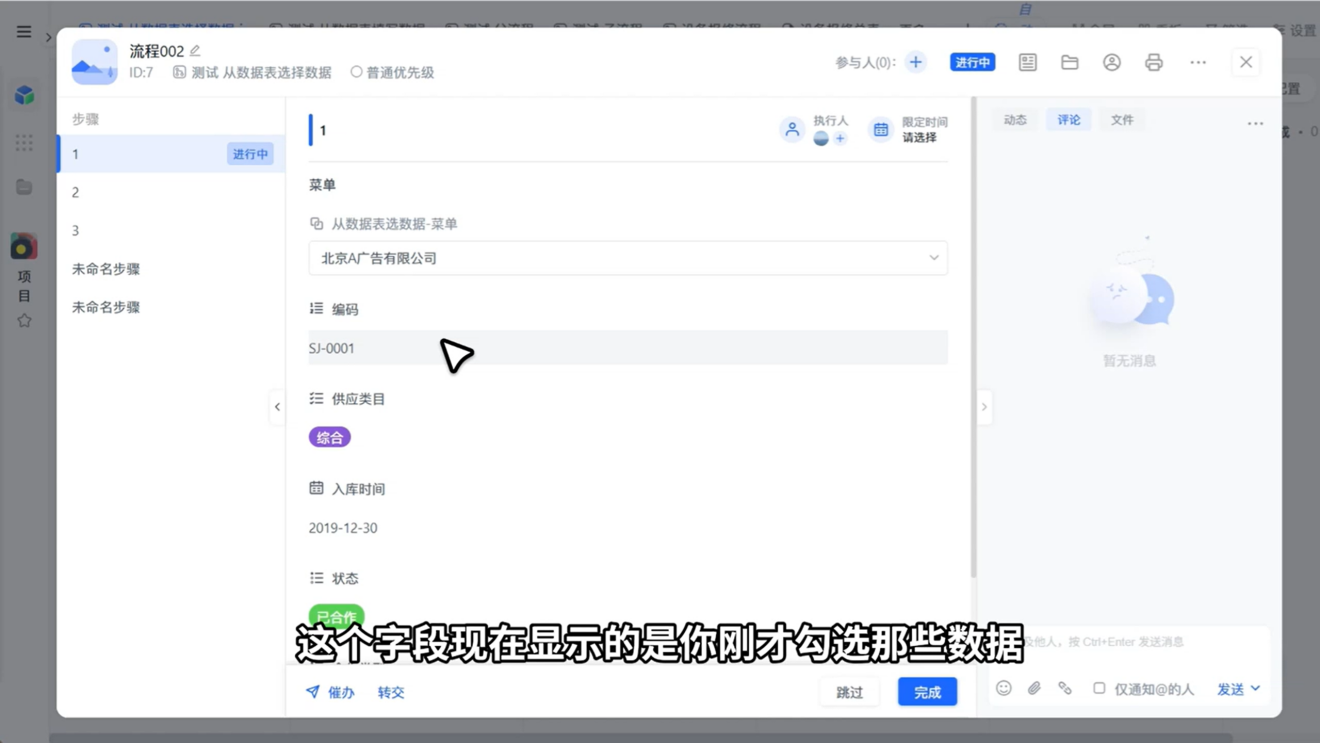Image resolution: width=1320 pixels, height=743 pixels.
Task: Add an executor with the small plus
Action: (x=840, y=139)
